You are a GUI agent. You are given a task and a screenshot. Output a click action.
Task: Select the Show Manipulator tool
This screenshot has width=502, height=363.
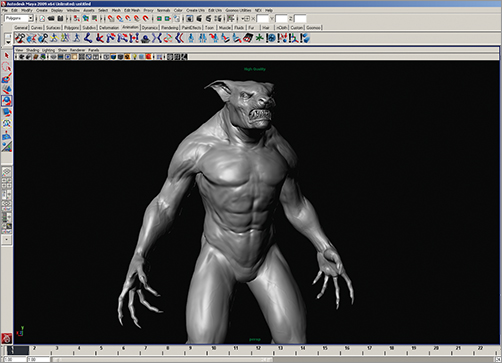pyautogui.click(x=7, y=147)
